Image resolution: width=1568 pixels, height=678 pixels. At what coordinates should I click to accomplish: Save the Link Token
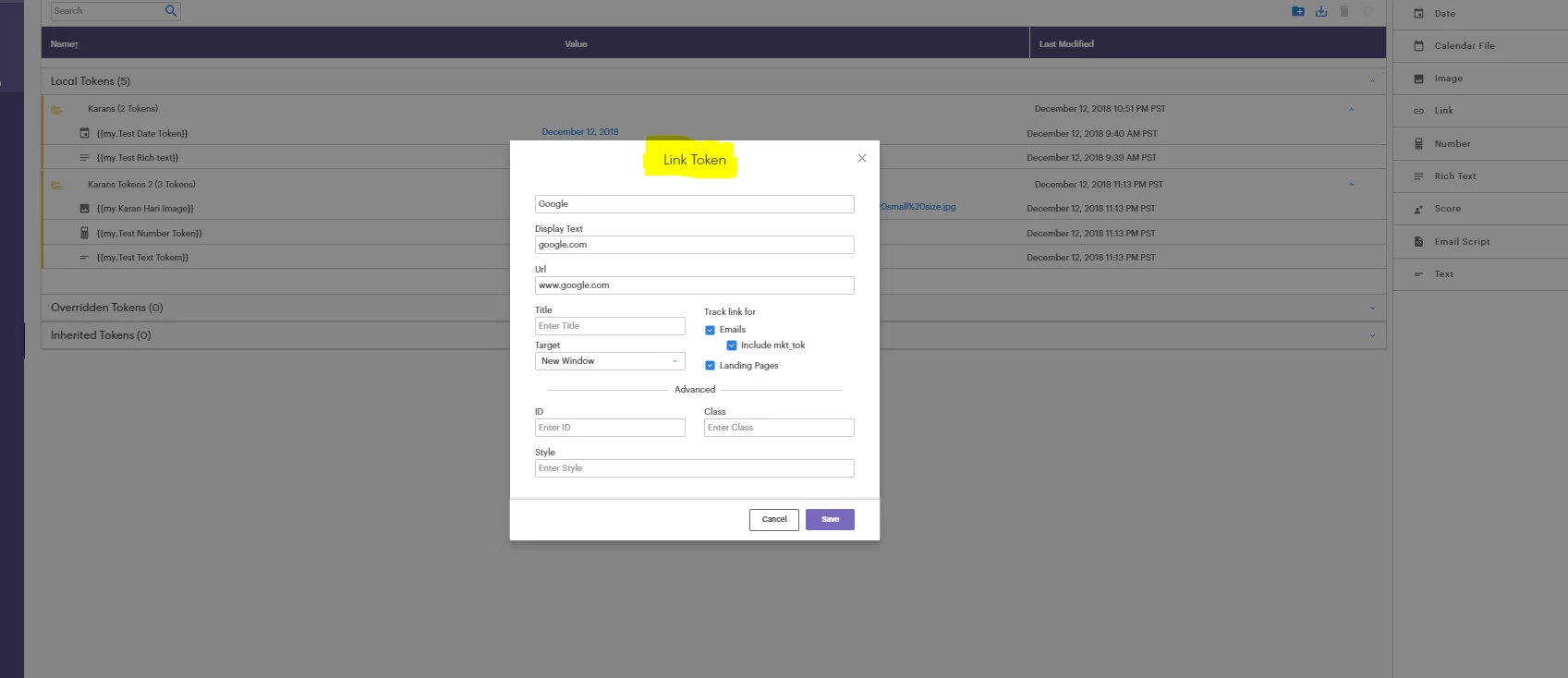tap(830, 519)
